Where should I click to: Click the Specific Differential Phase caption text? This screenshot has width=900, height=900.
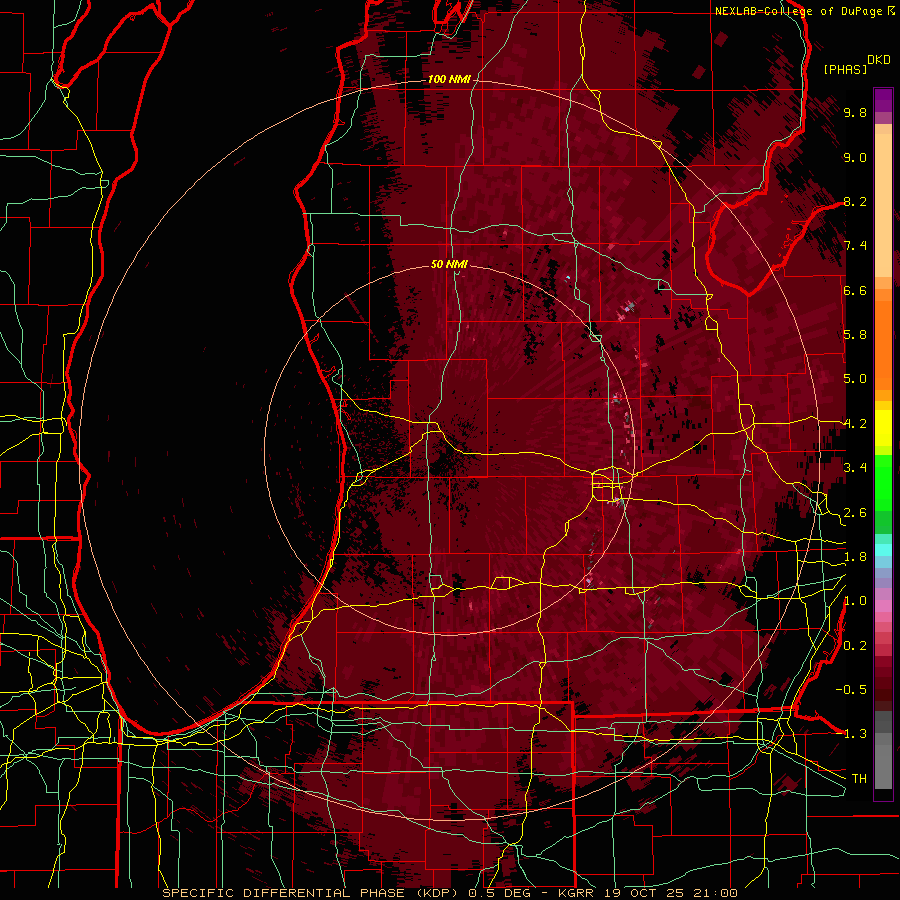tap(450, 893)
